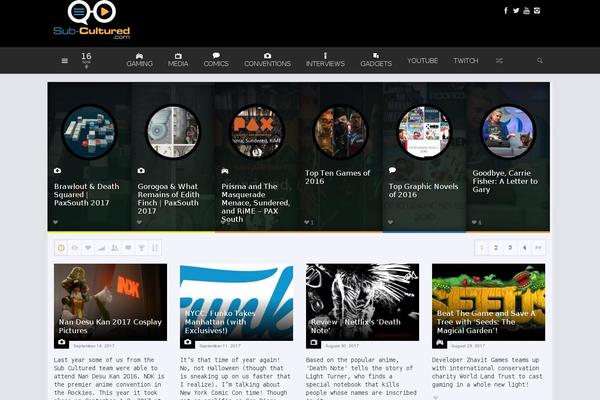Click camera icon under Funko card

tap(188, 342)
